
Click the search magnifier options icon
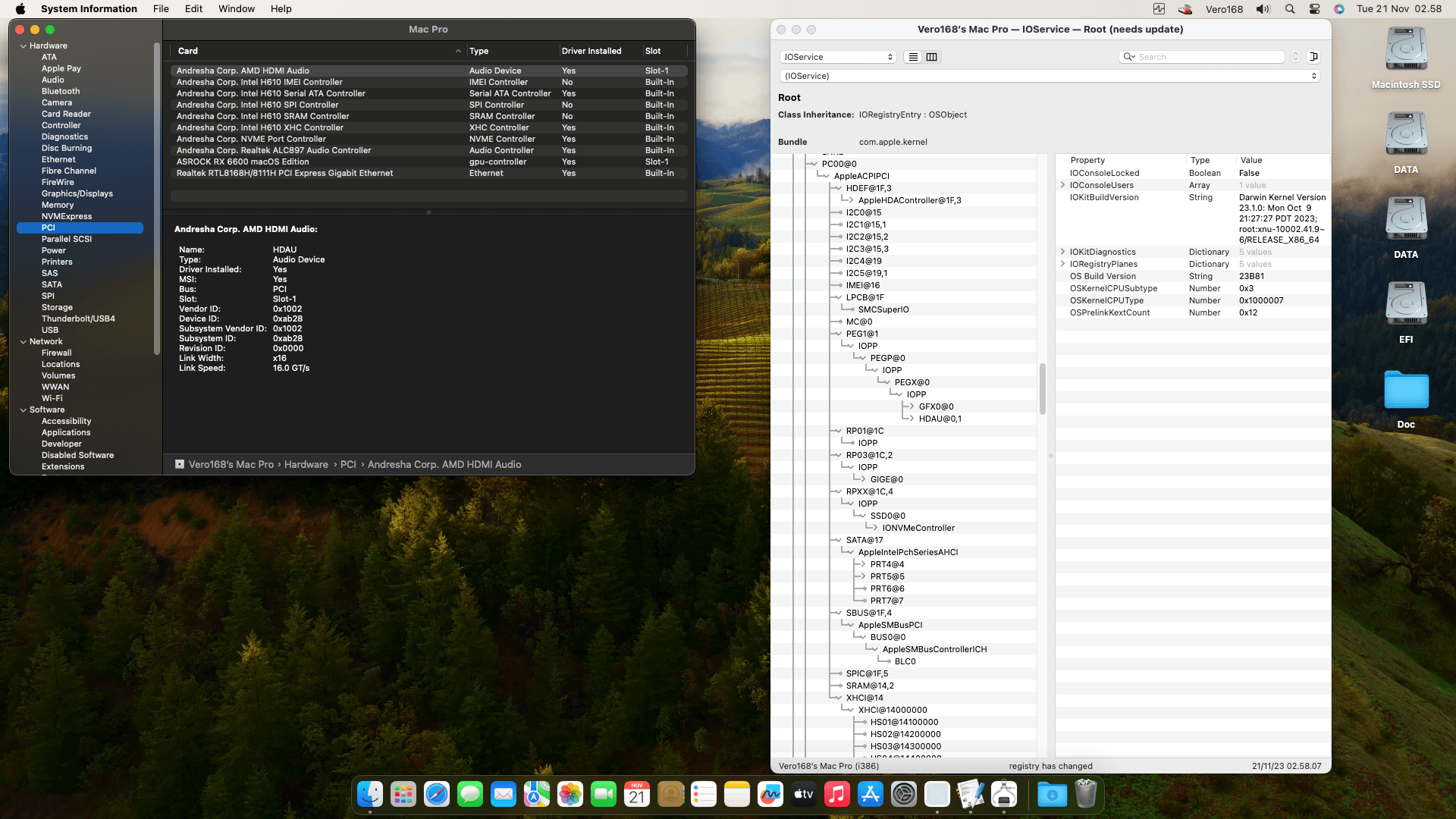tap(1129, 57)
